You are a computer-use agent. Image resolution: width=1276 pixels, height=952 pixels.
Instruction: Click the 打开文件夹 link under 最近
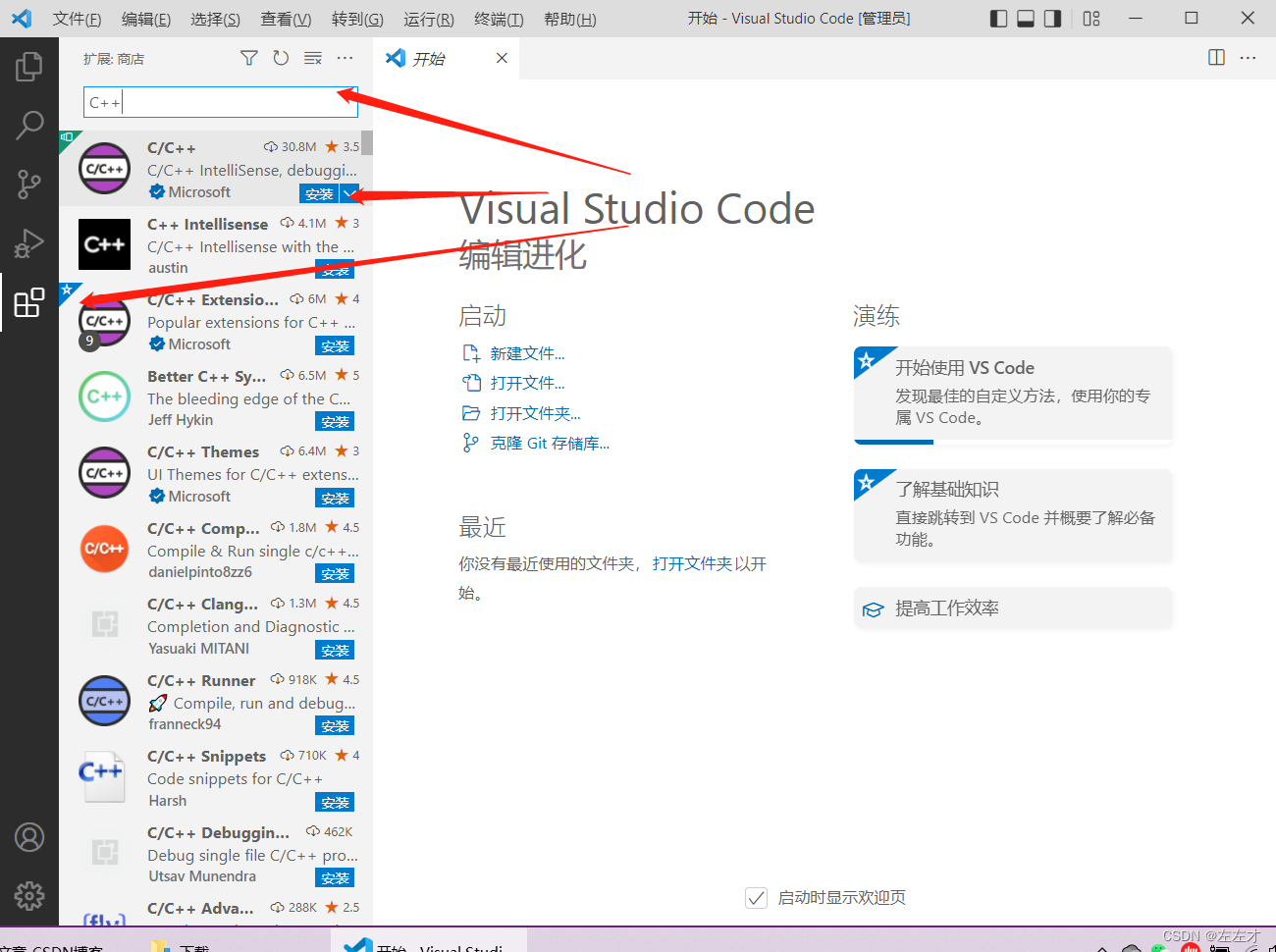(x=692, y=563)
